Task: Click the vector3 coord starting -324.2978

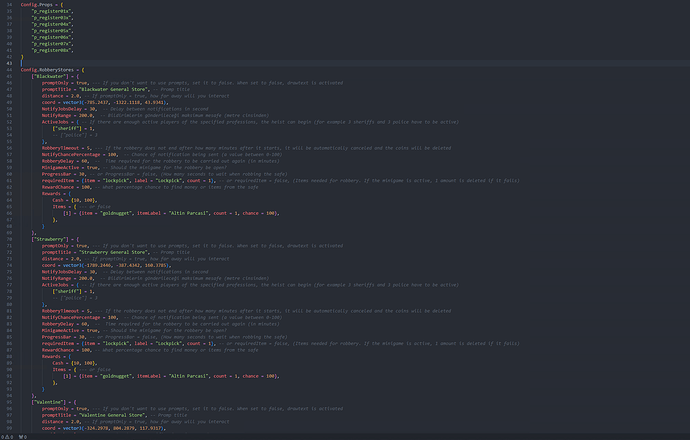Action: pyautogui.click(x=113, y=428)
